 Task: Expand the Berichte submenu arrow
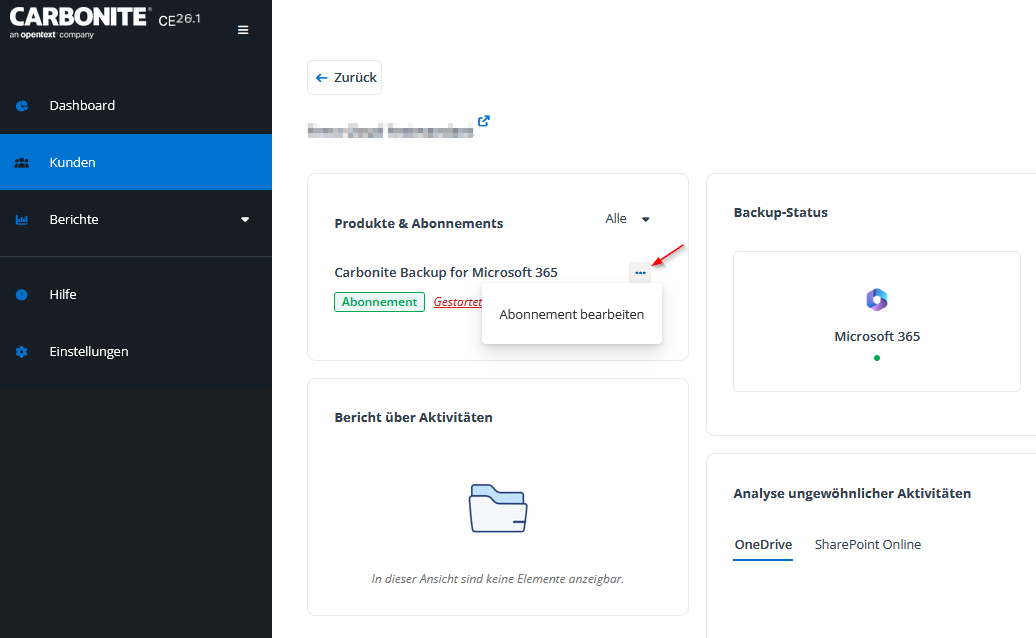point(245,220)
